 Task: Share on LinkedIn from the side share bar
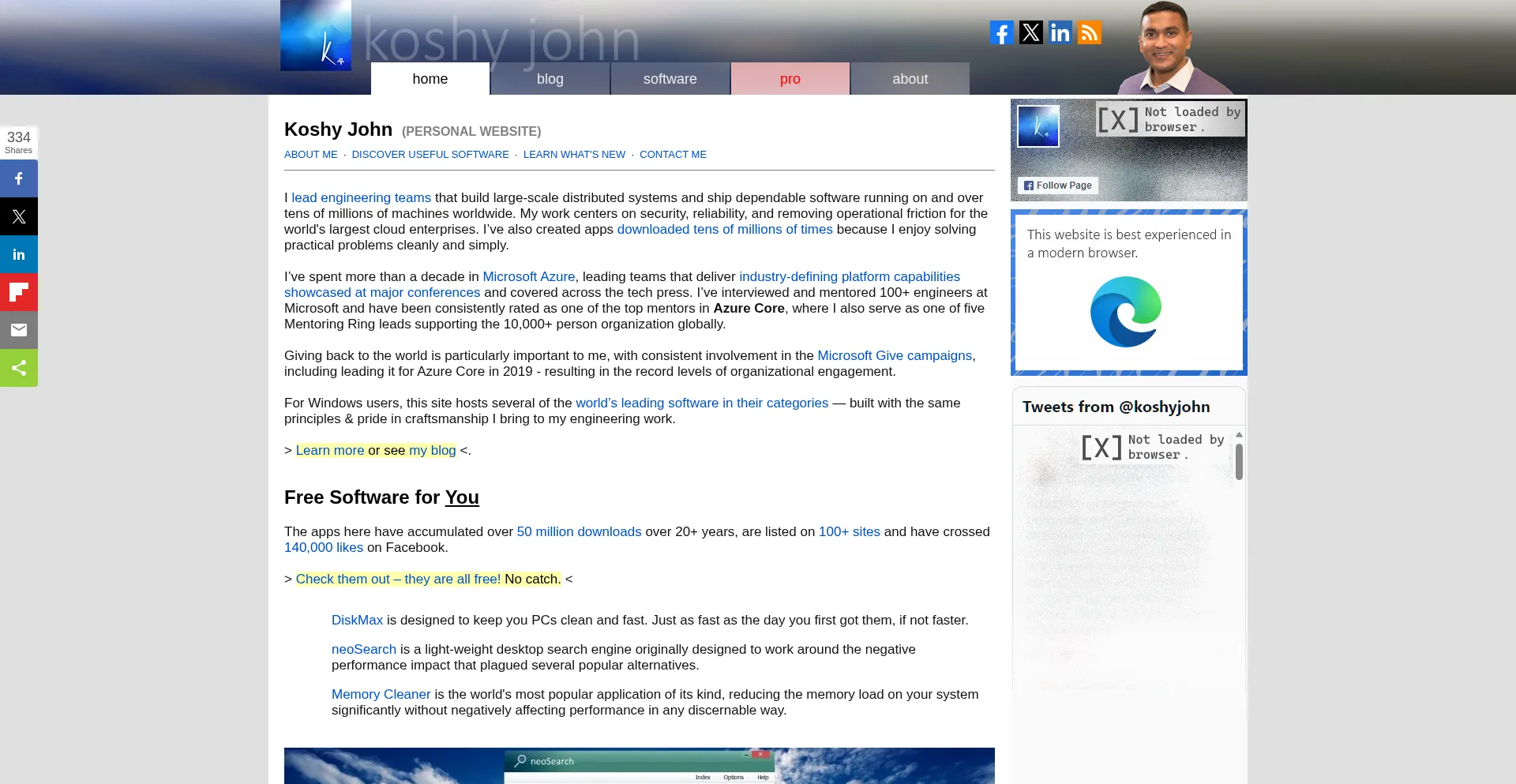point(19,254)
